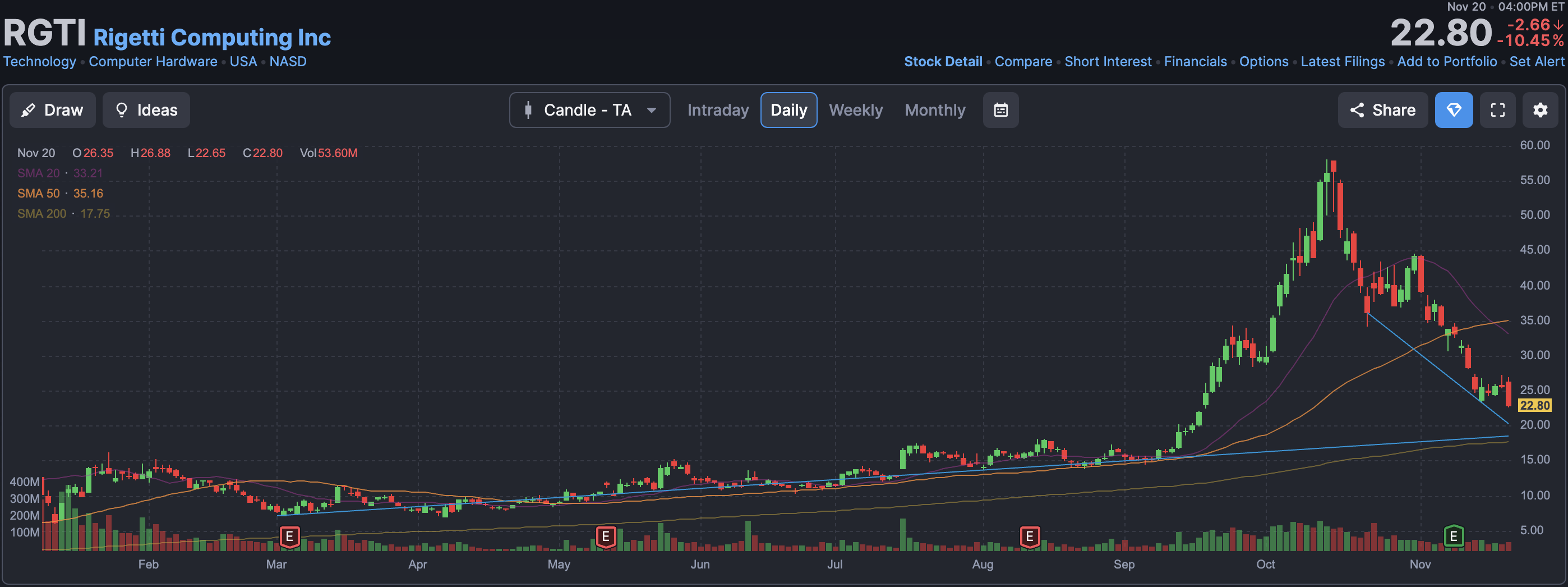Viewport: 1568px width, 587px height.
Task: Switch to Monthly timeframe
Action: (x=935, y=110)
